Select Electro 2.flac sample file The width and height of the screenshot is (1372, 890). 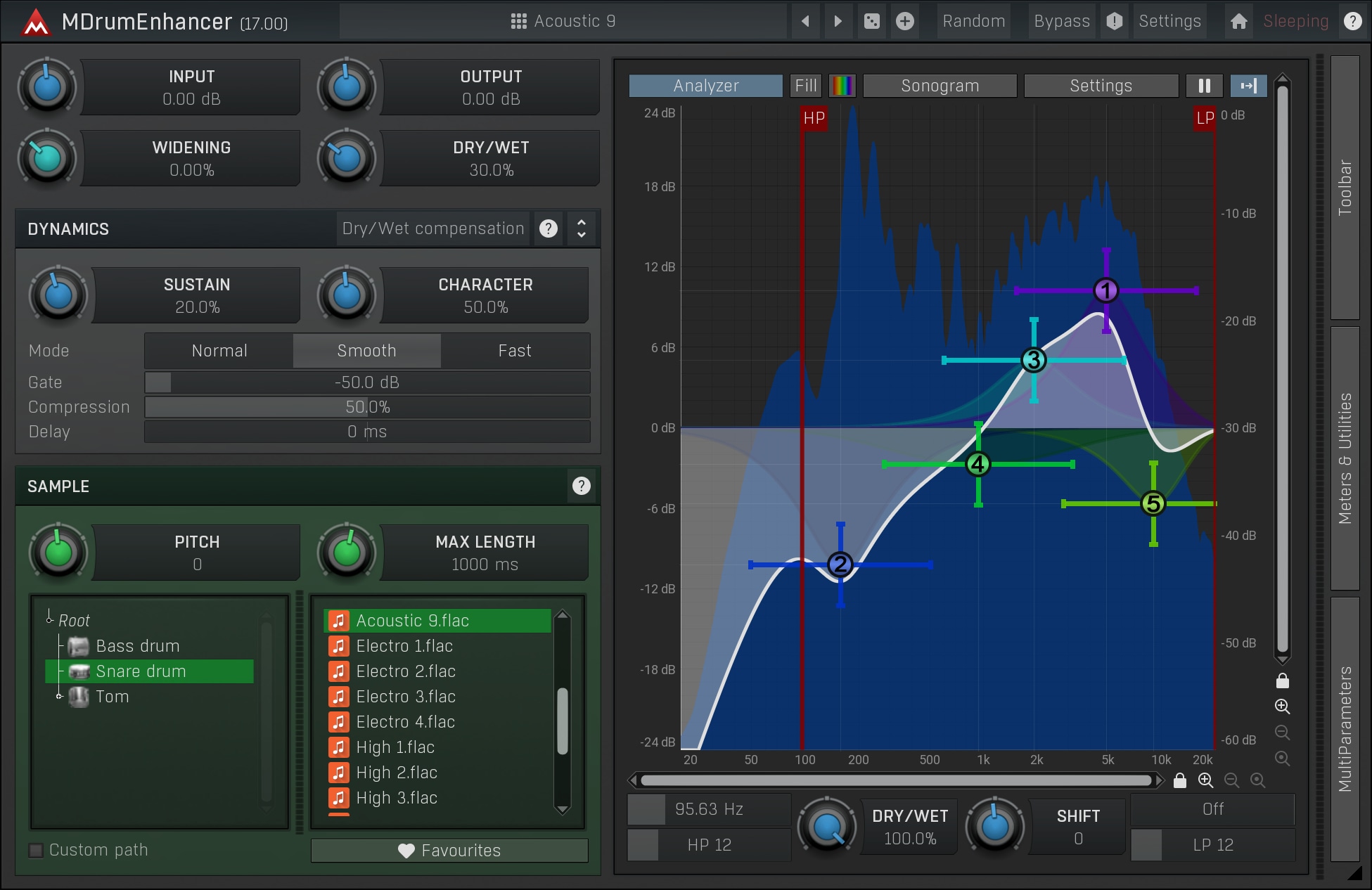coord(406,671)
